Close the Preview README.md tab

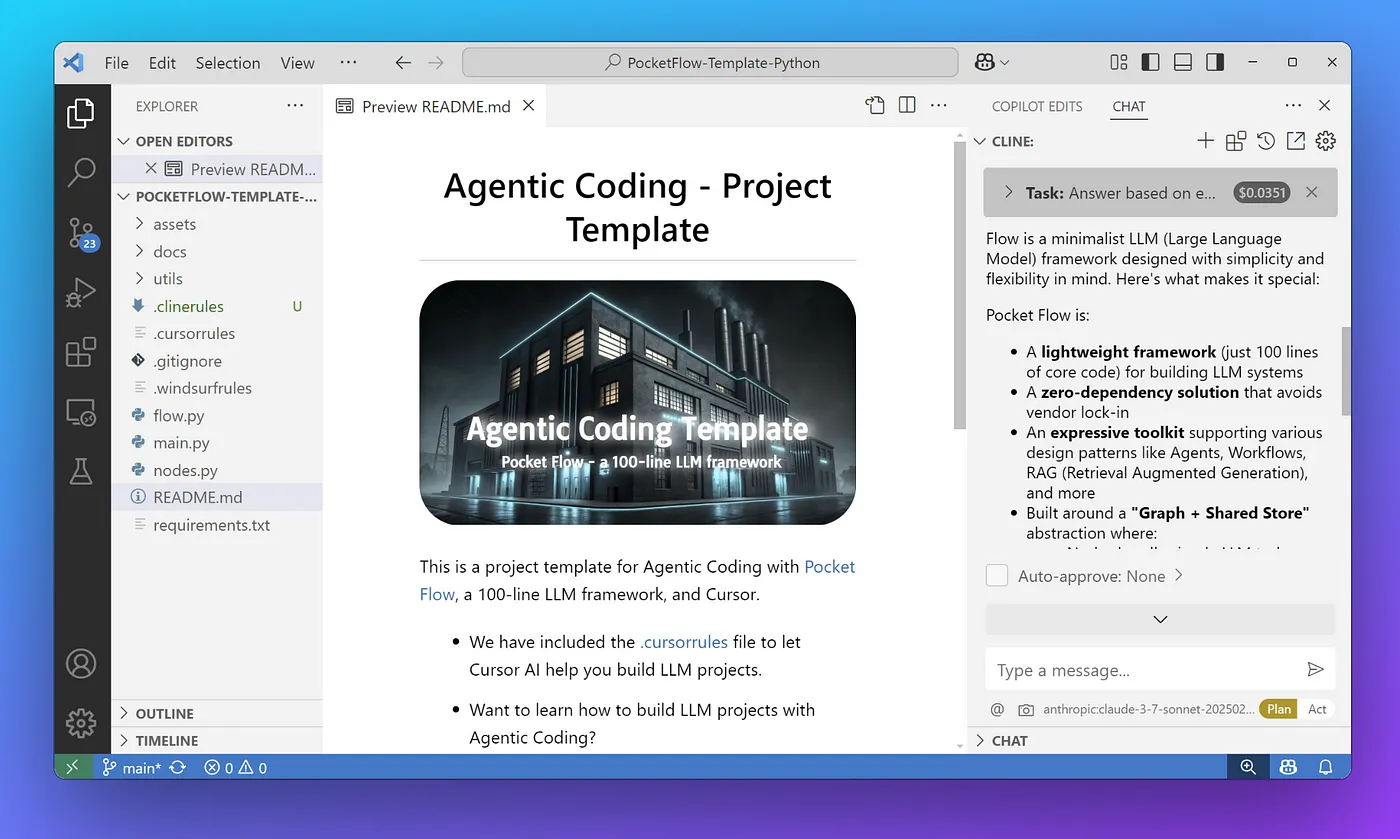[529, 105]
